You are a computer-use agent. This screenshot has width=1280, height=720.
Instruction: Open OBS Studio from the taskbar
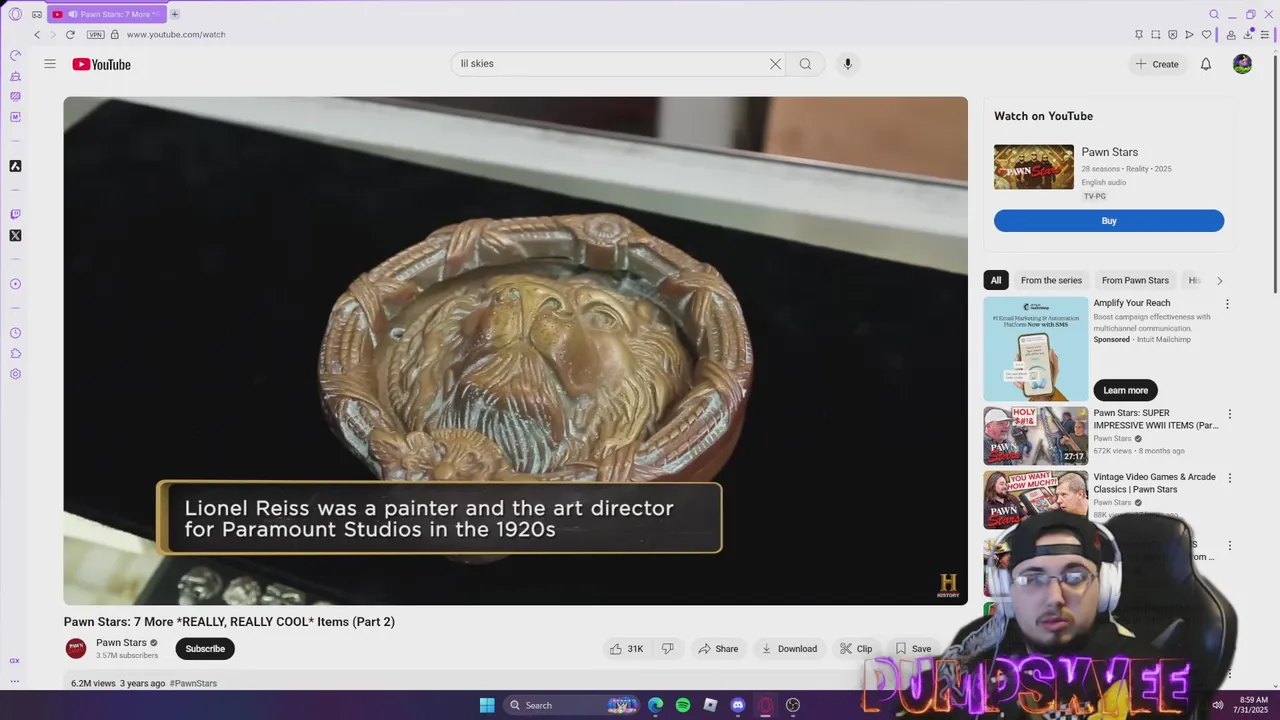[x=793, y=705]
